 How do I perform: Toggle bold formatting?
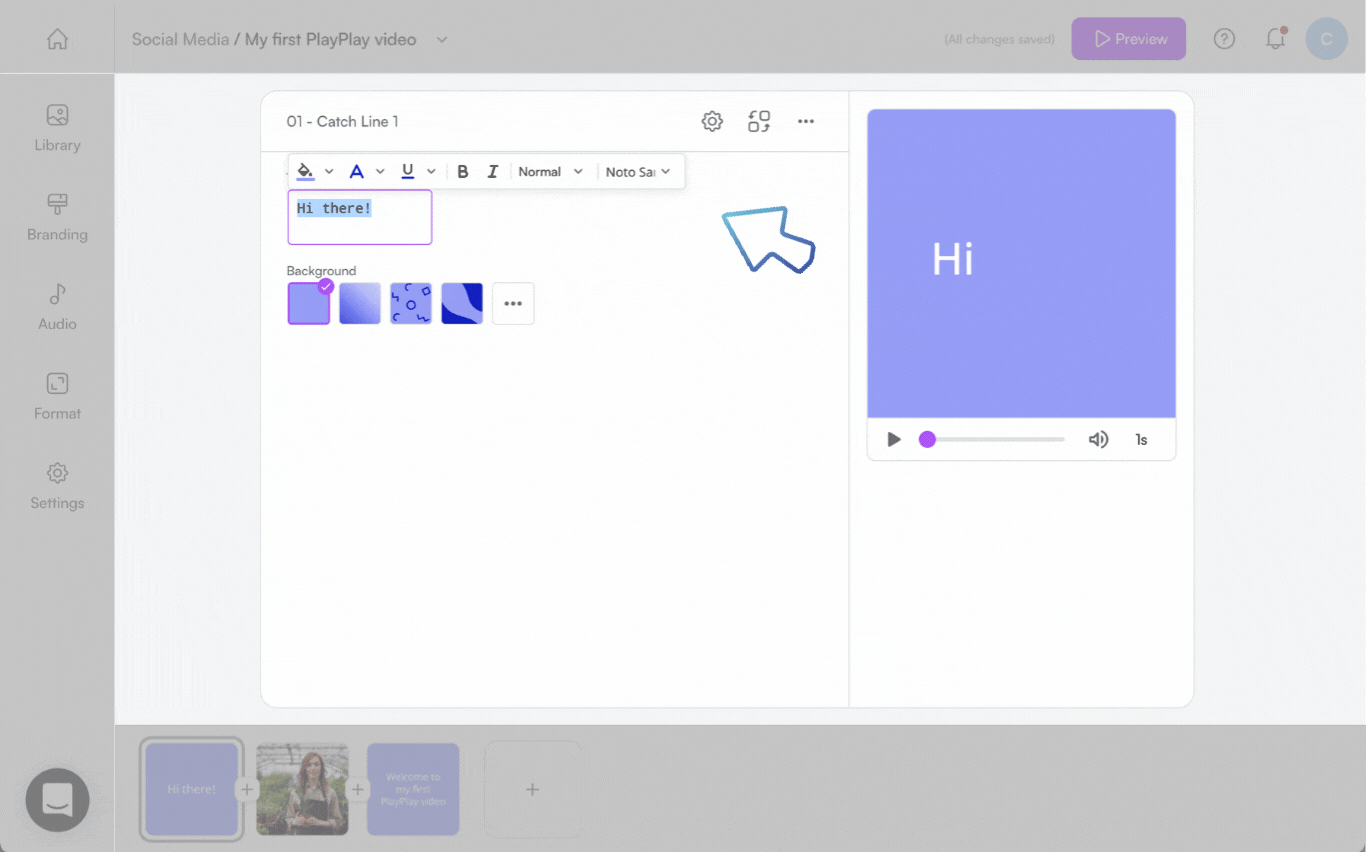(463, 172)
